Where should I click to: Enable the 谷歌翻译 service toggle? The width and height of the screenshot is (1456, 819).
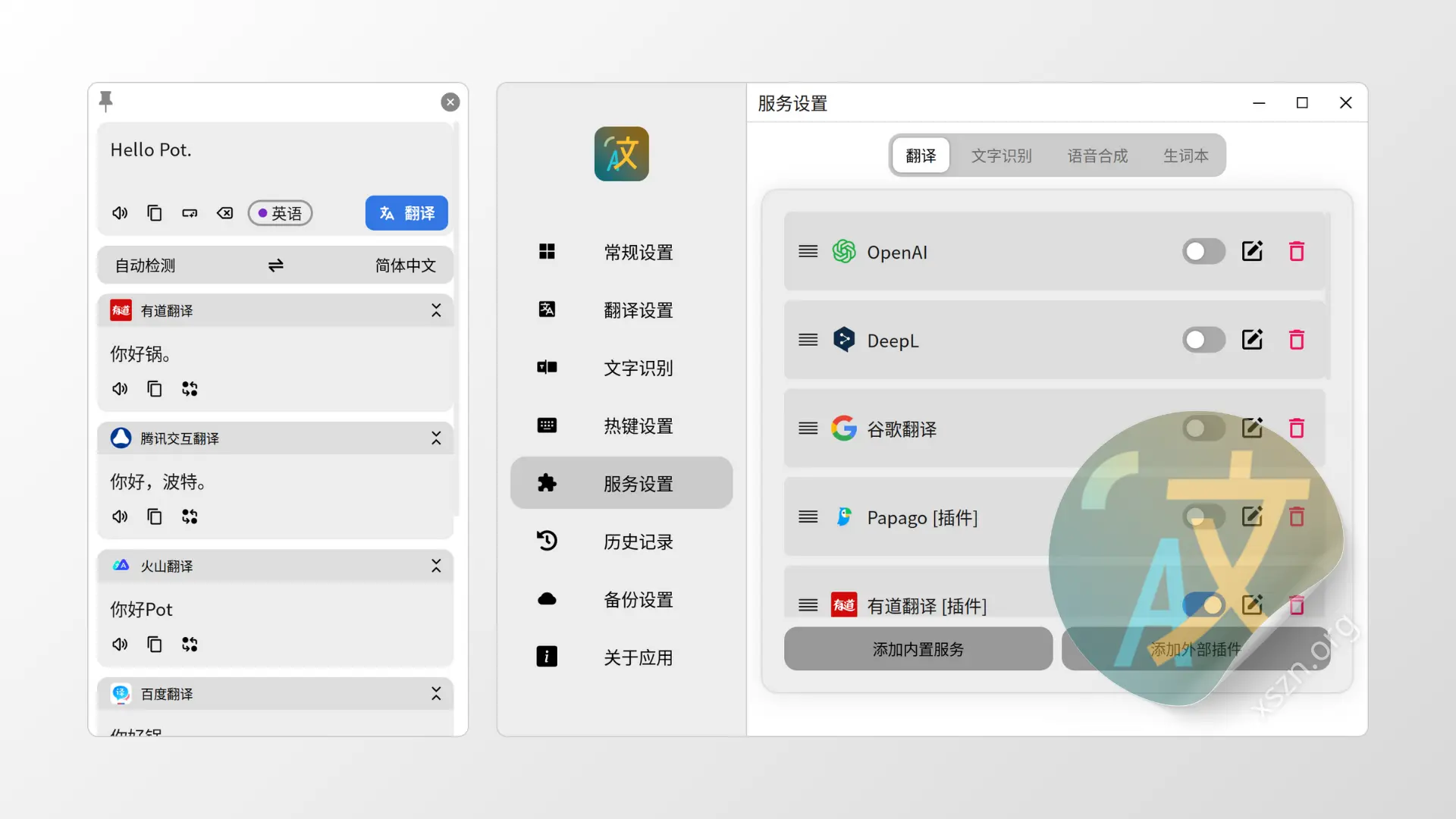(x=1203, y=428)
